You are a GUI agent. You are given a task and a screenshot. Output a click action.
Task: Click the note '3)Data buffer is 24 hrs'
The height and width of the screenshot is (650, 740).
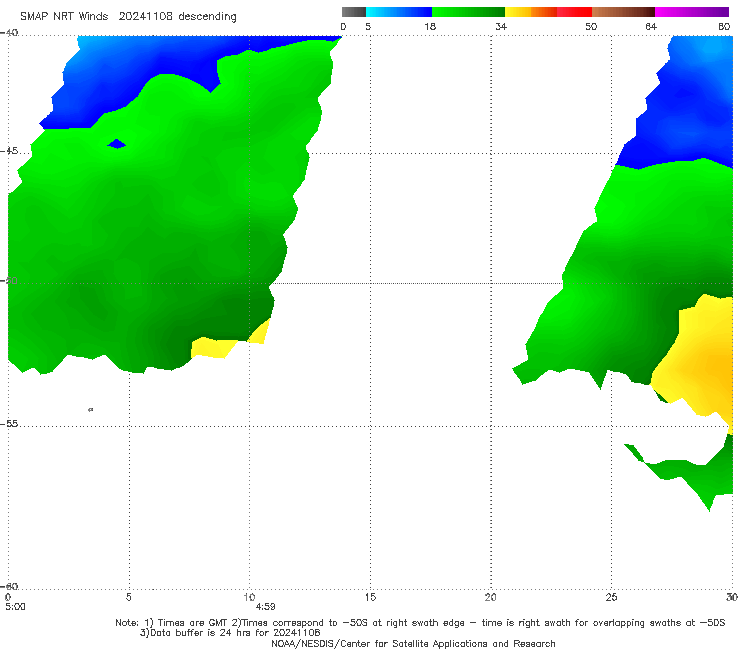[230, 633]
